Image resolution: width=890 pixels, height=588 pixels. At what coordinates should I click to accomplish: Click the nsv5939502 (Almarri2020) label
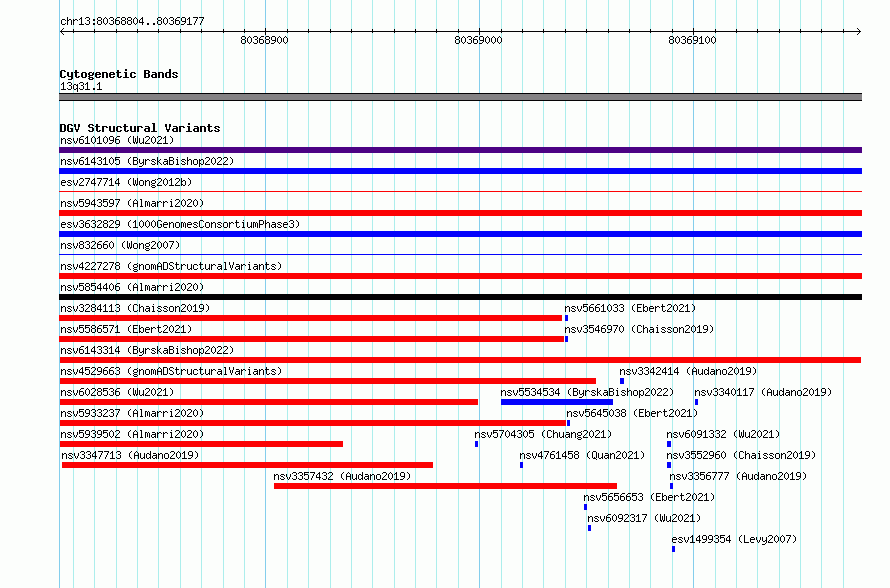point(132,434)
